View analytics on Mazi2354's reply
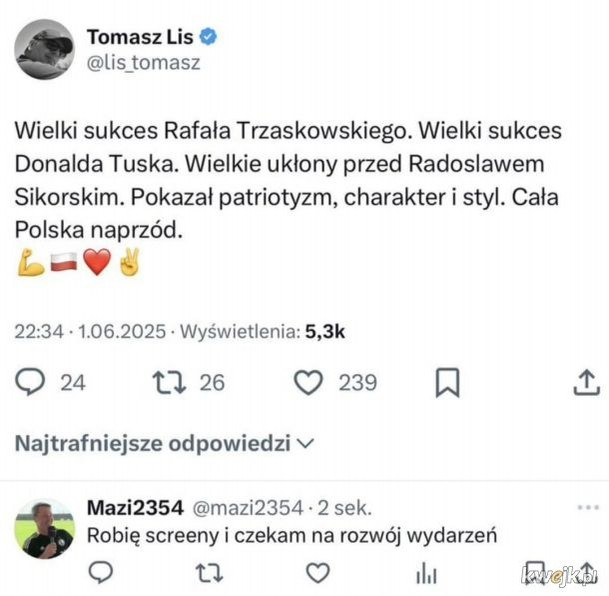The width and height of the screenshot is (609, 596). coord(426,573)
